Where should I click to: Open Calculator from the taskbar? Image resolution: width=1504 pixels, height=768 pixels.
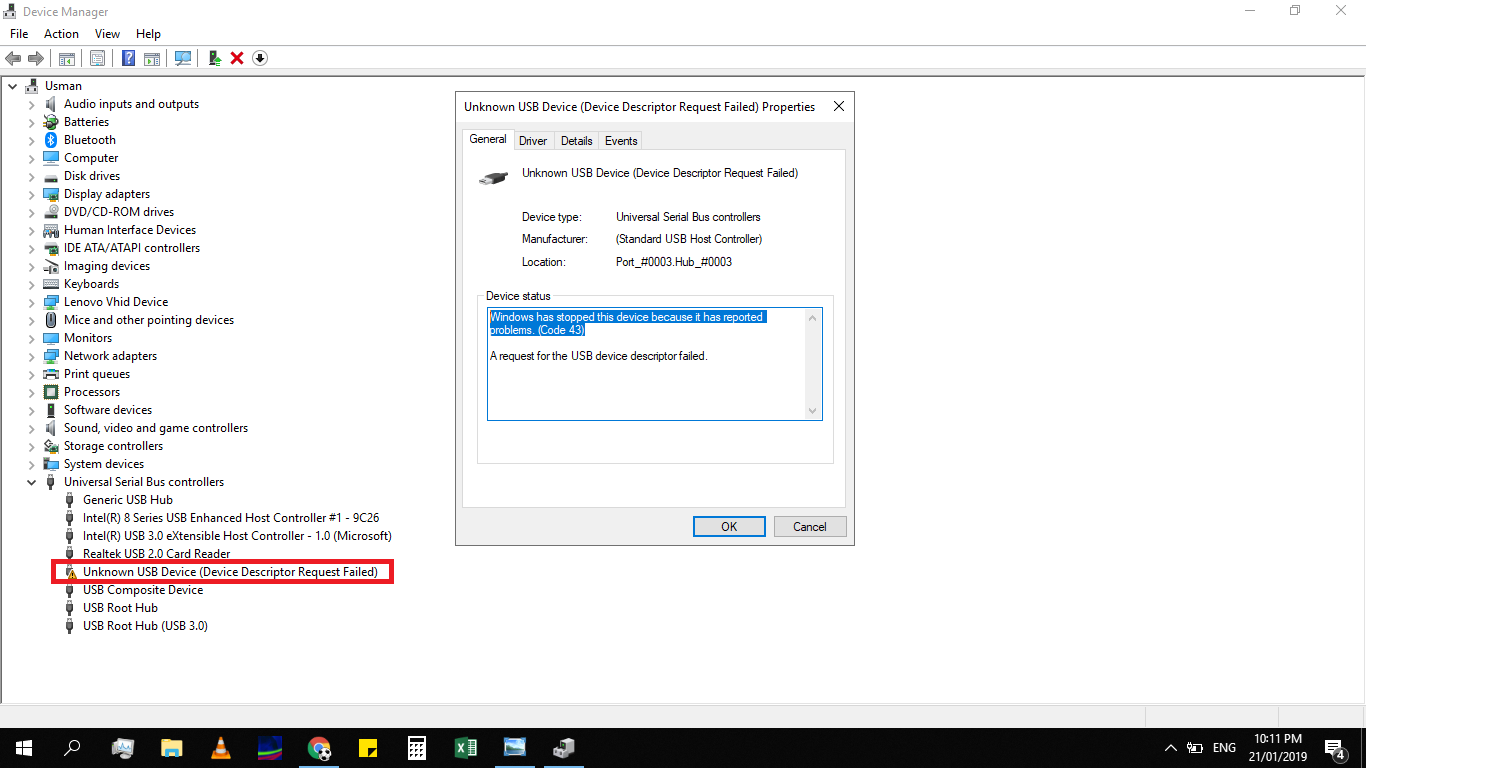(417, 747)
